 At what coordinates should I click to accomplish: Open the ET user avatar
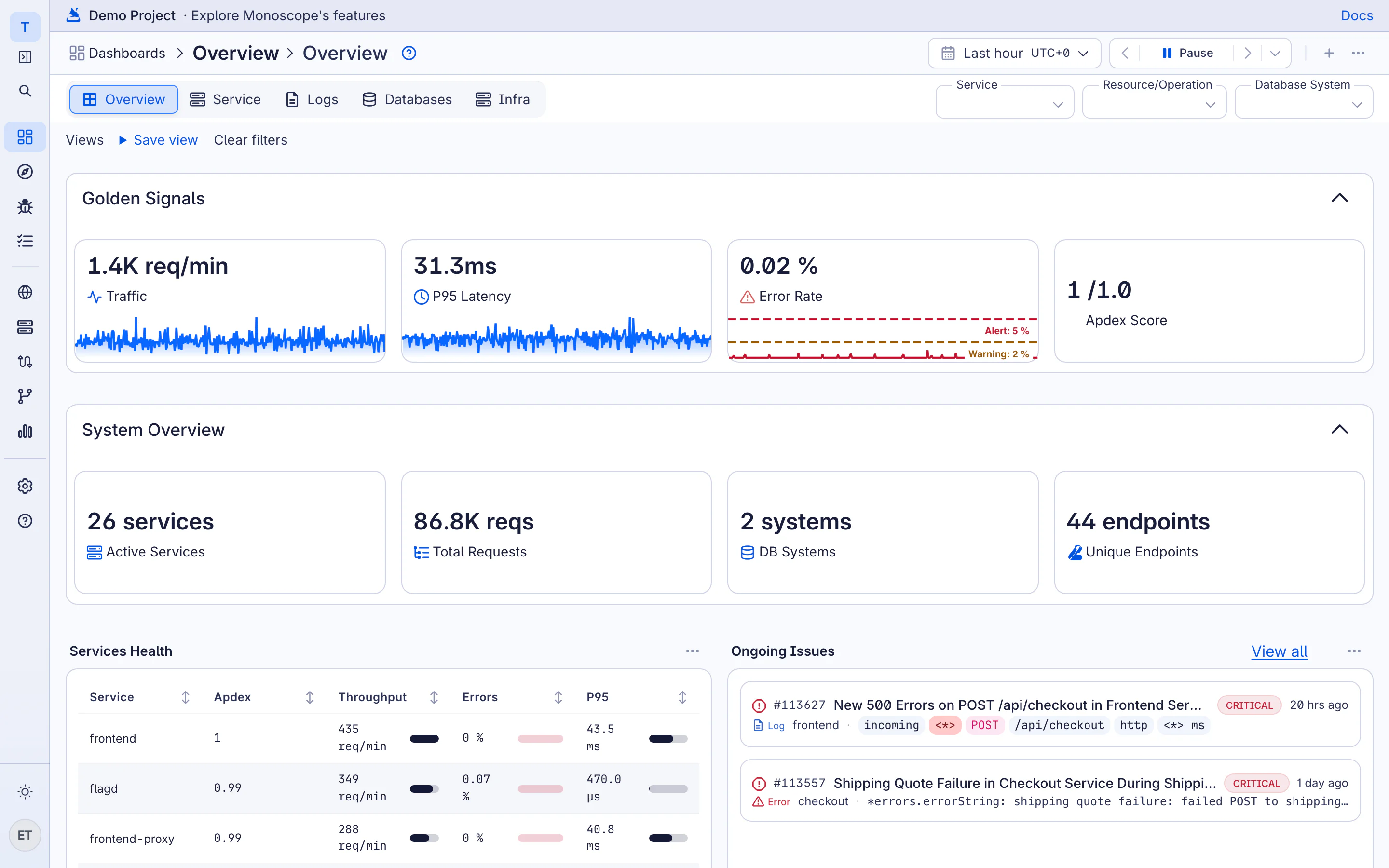click(25, 835)
